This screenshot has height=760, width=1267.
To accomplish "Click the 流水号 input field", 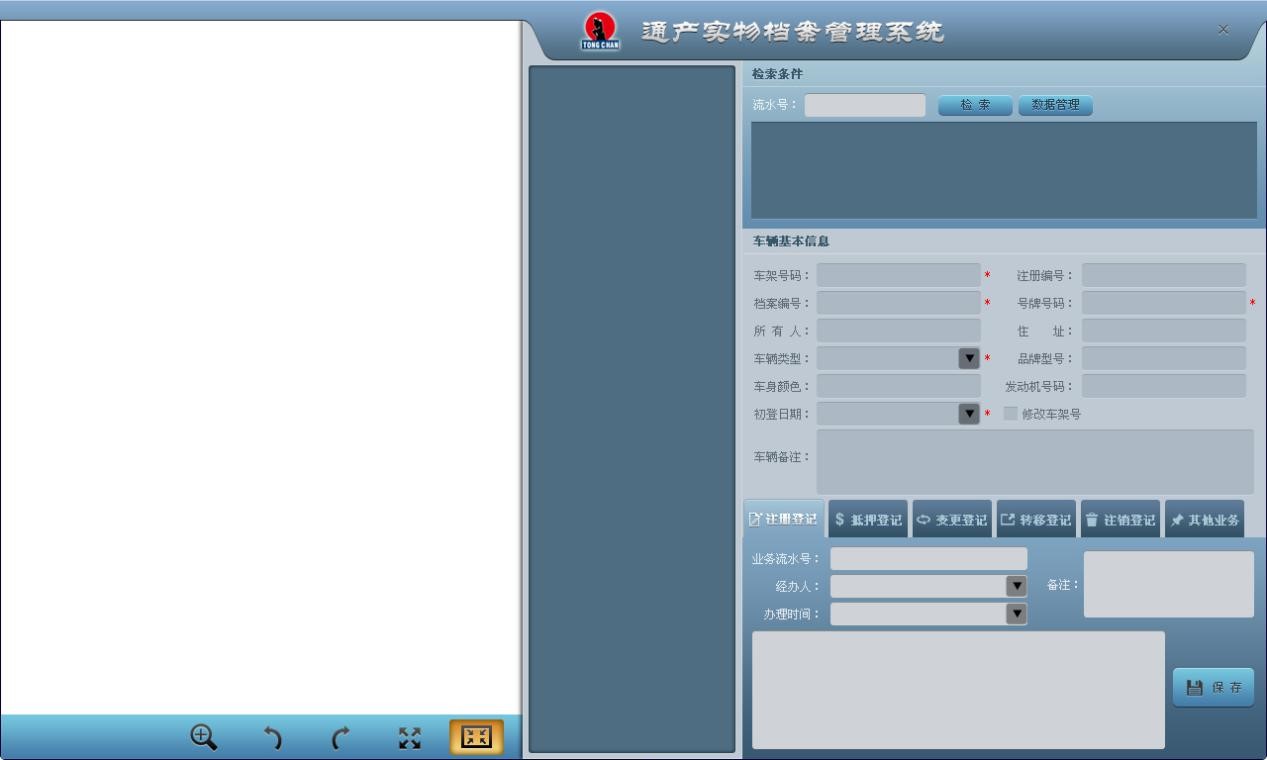I will (x=865, y=105).
